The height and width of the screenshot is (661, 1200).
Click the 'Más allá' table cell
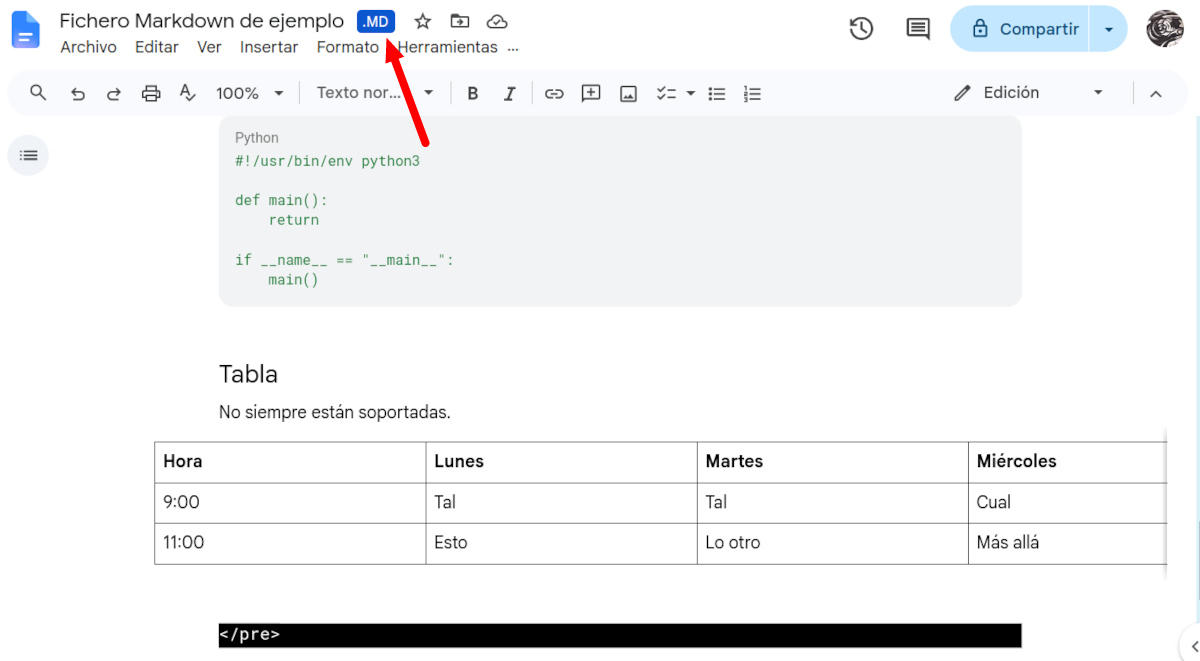(x=1068, y=543)
